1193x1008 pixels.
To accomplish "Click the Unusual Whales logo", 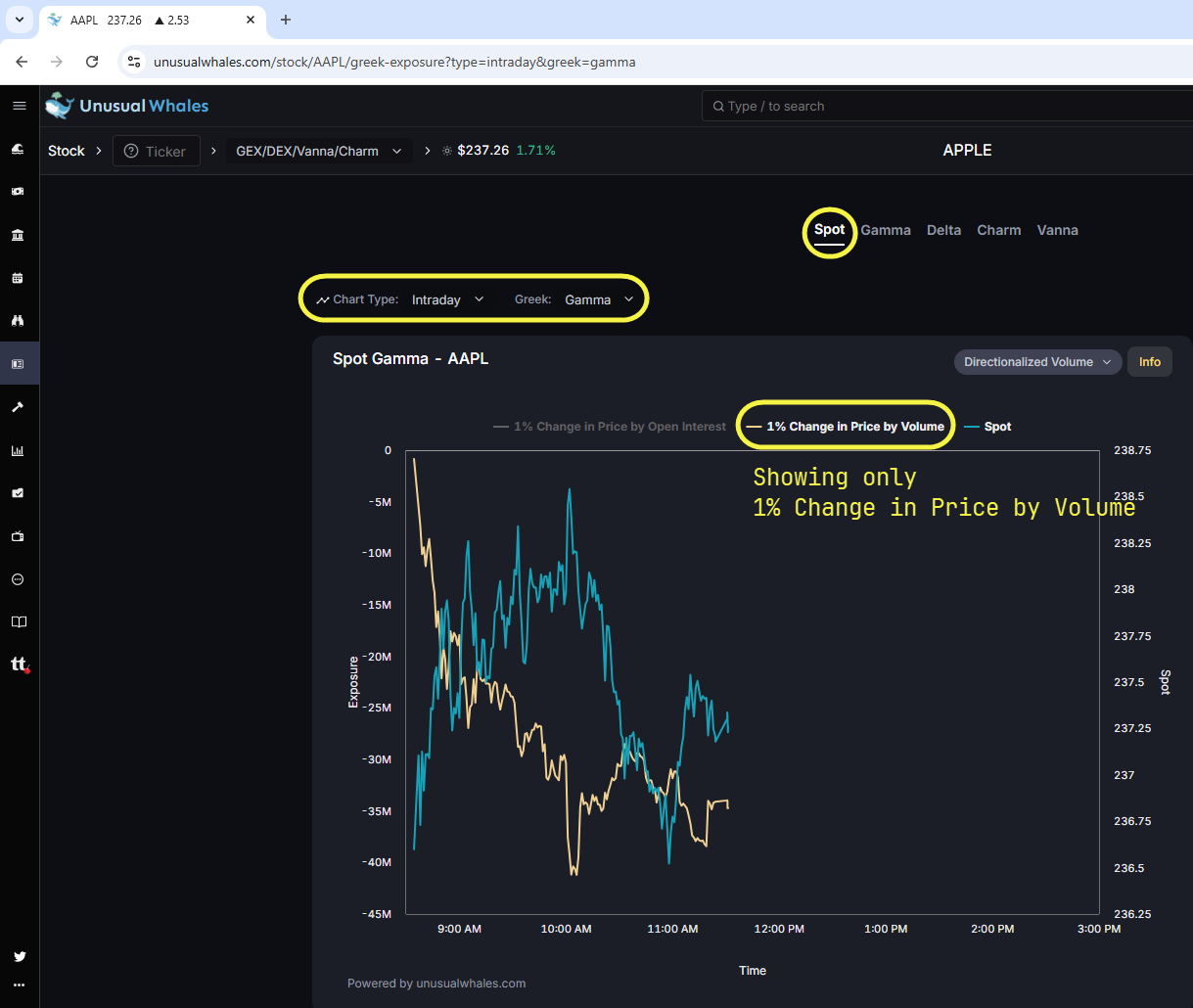I will tap(127, 106).
